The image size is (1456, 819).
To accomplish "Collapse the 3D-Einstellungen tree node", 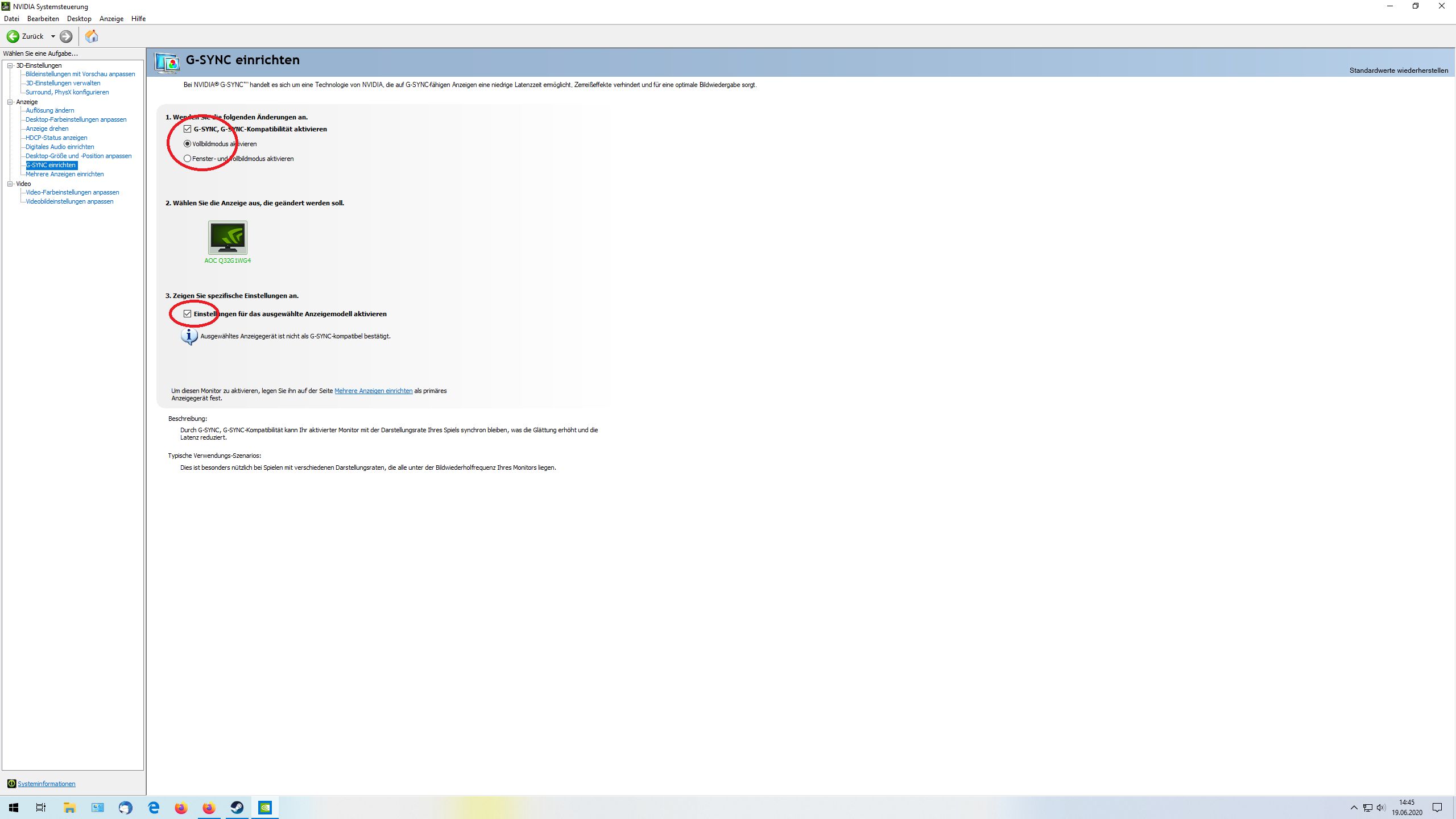I will coord(10,65).
